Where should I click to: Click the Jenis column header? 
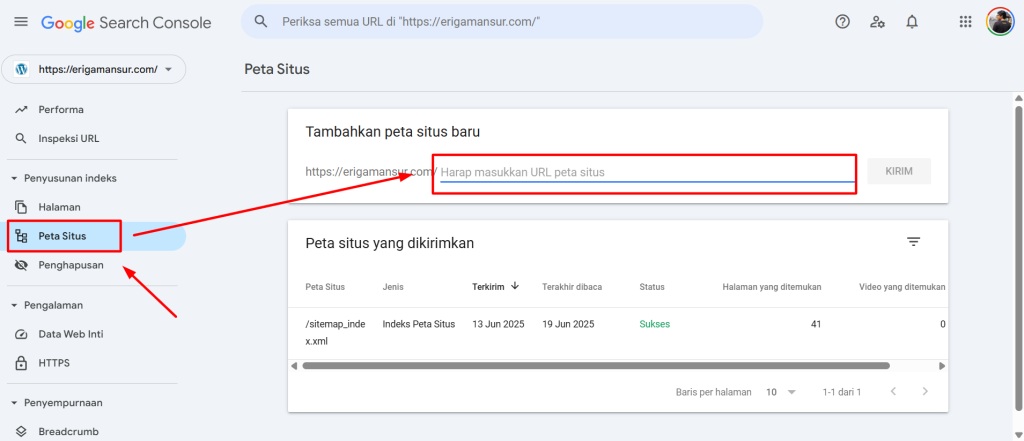(x=392, y=287)
